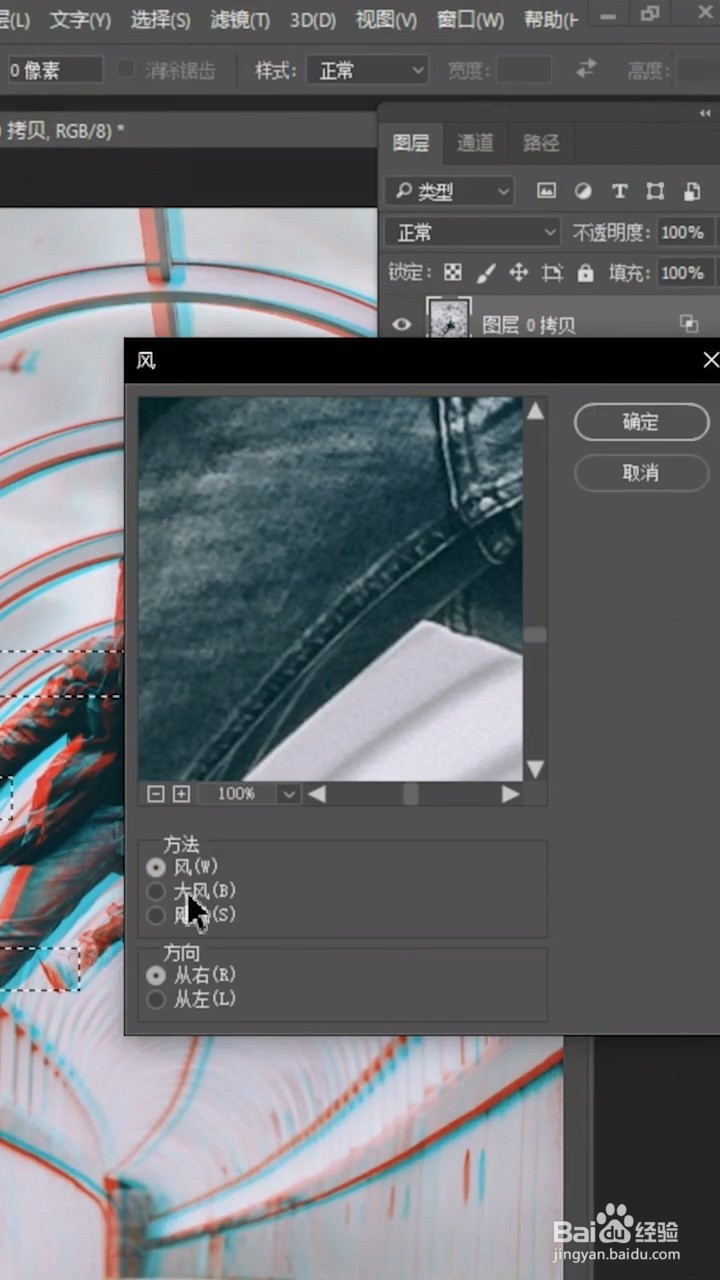Zoom in preview with plus icon
Viewport: 720px width, 1280px height.
tap(181, 793)
